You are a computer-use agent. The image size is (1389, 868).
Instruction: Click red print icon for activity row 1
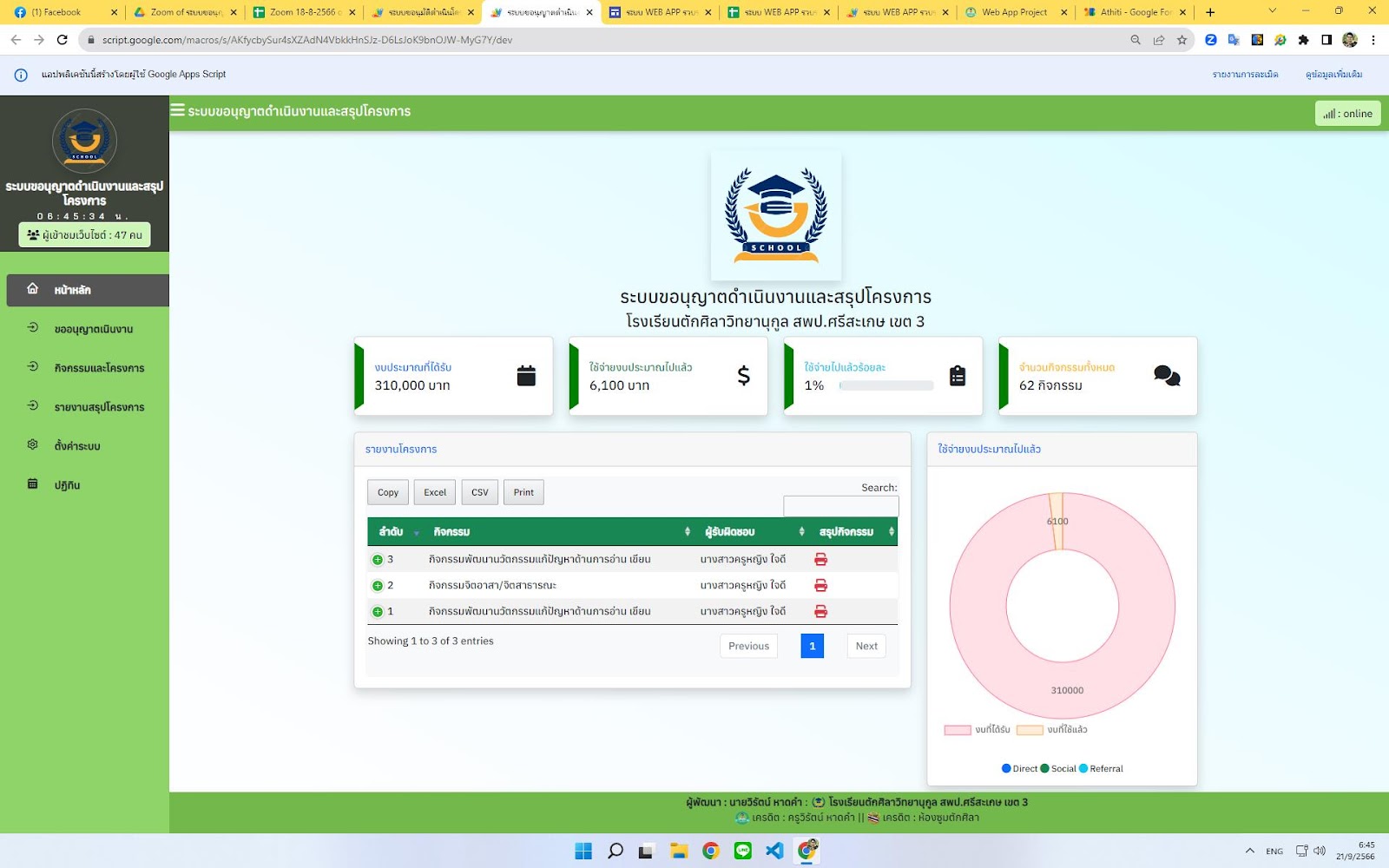point(820,612)
